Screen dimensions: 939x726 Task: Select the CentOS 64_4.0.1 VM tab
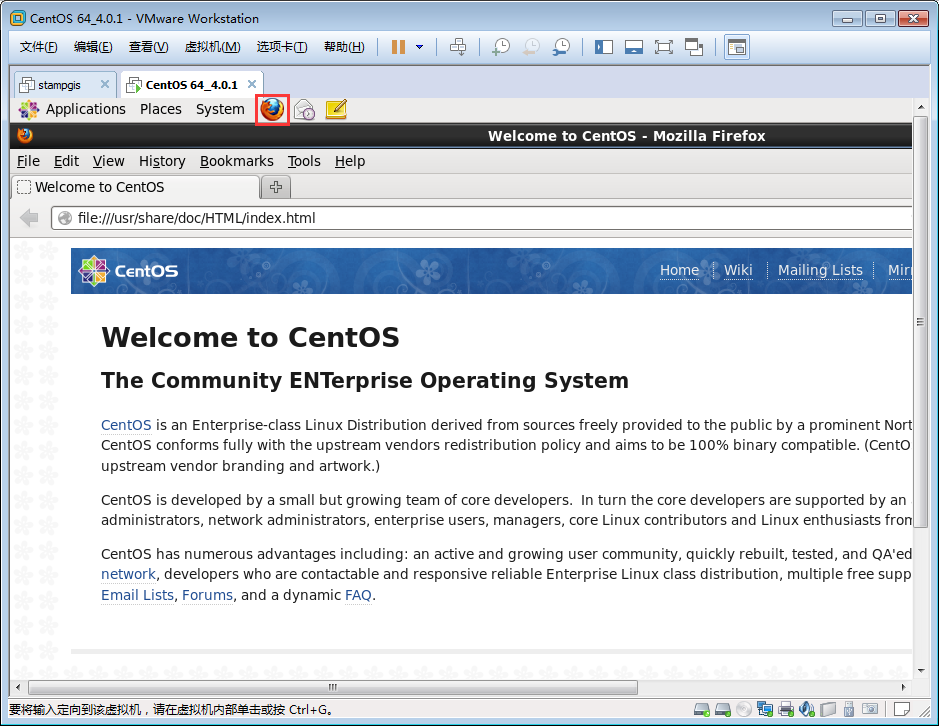point(192,85)
